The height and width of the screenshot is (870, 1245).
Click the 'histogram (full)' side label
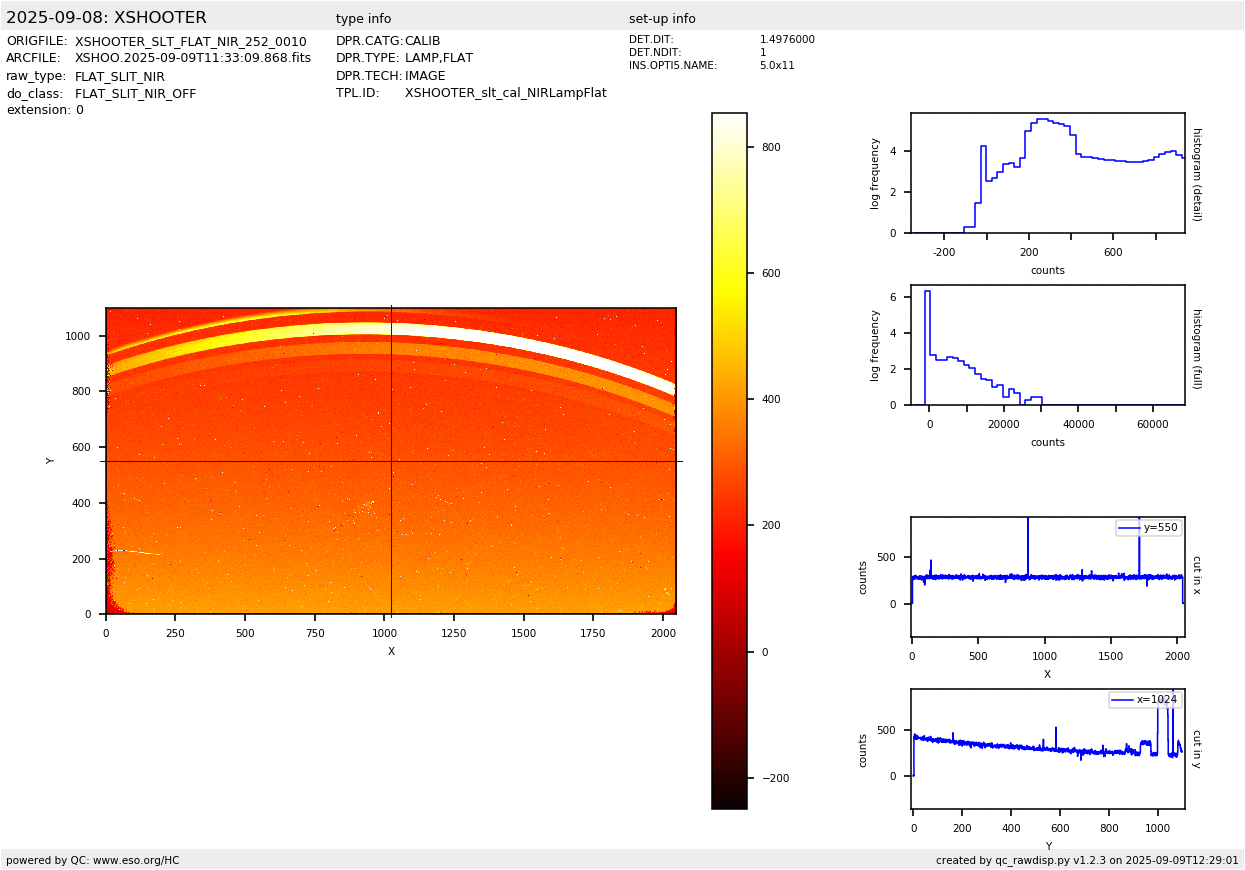coord(1196,348)
